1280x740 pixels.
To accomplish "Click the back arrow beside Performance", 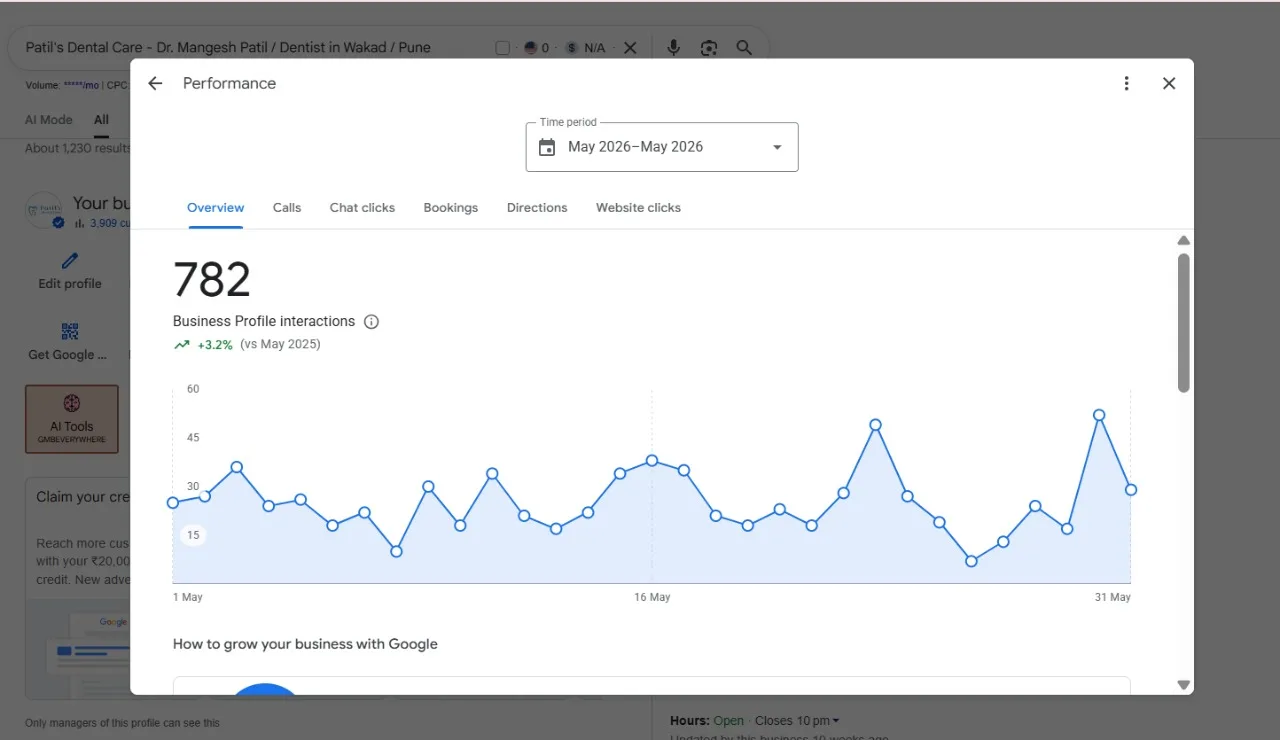I will [155, 84].
